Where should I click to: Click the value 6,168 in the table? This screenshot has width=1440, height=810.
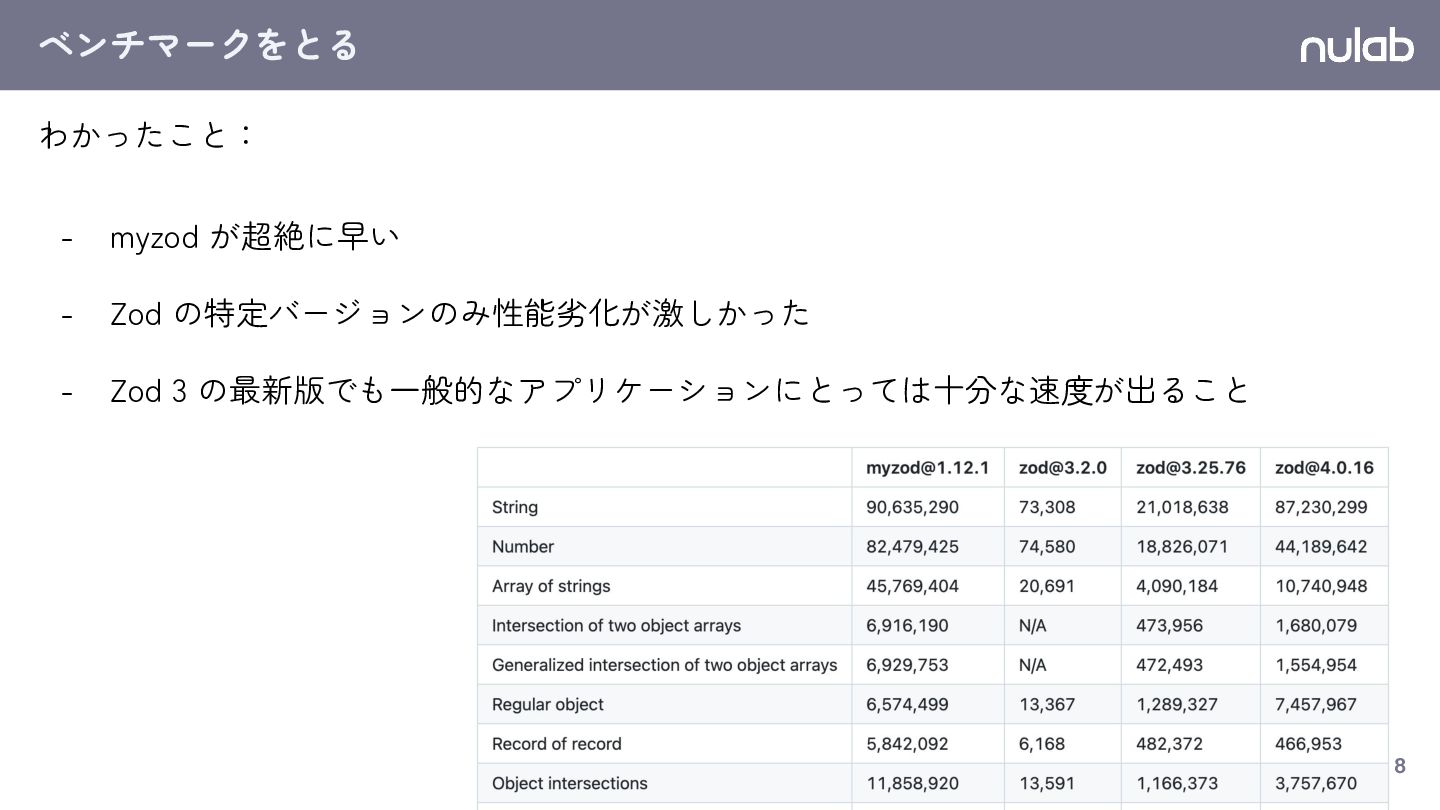click(x=1041, y=744)
